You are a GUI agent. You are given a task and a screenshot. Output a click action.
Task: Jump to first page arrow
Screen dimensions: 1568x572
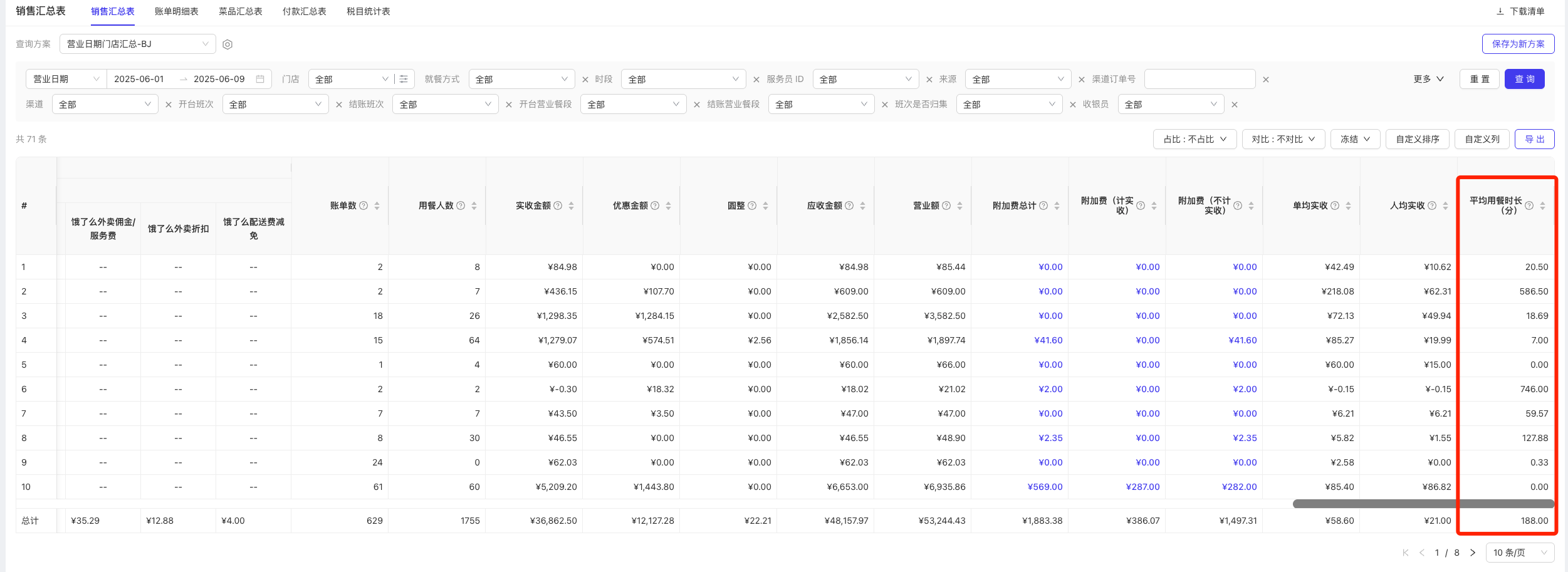click(x=1406, y=553)
